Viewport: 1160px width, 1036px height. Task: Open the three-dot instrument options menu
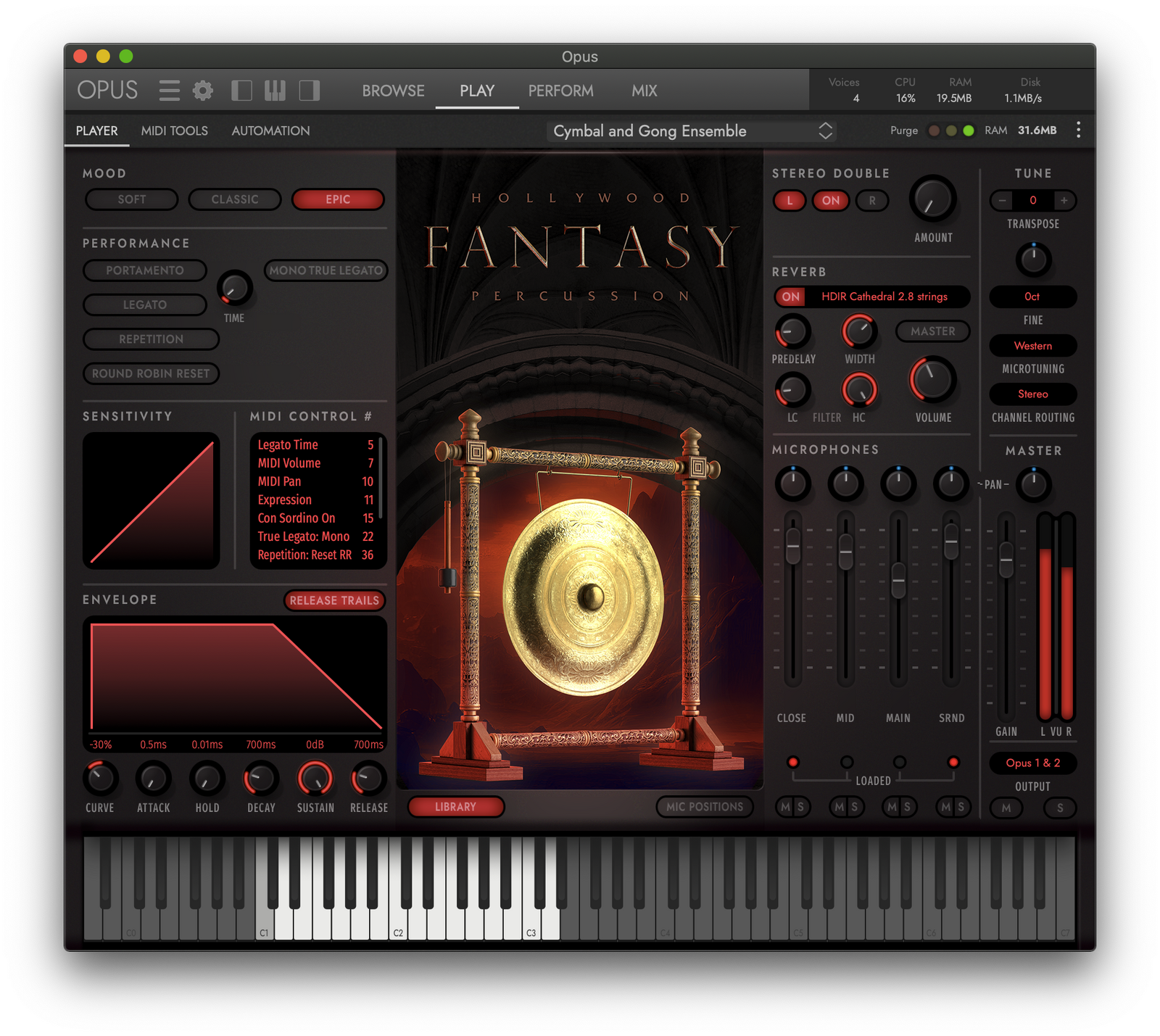coord(1078,130)
